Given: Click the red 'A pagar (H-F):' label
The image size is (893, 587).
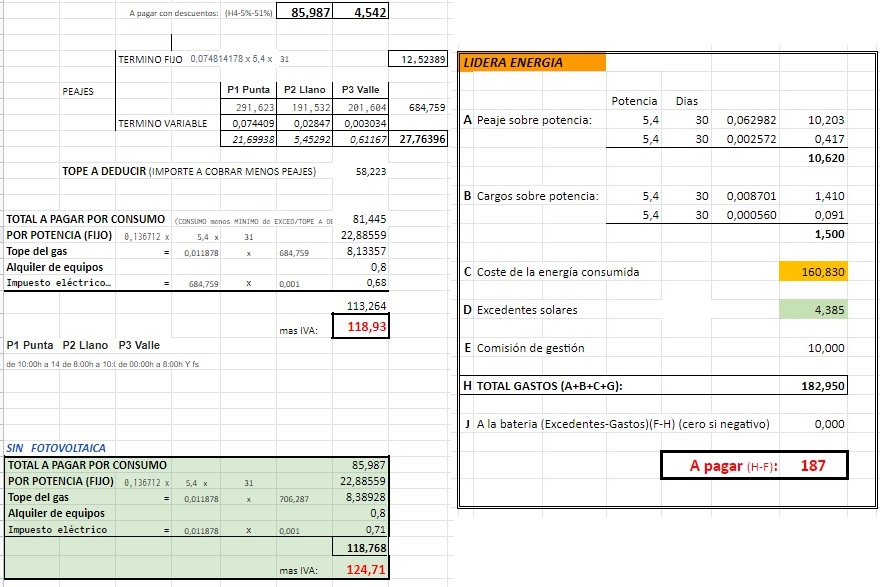Looking at the screenshot, I should (x=734, y=466).
